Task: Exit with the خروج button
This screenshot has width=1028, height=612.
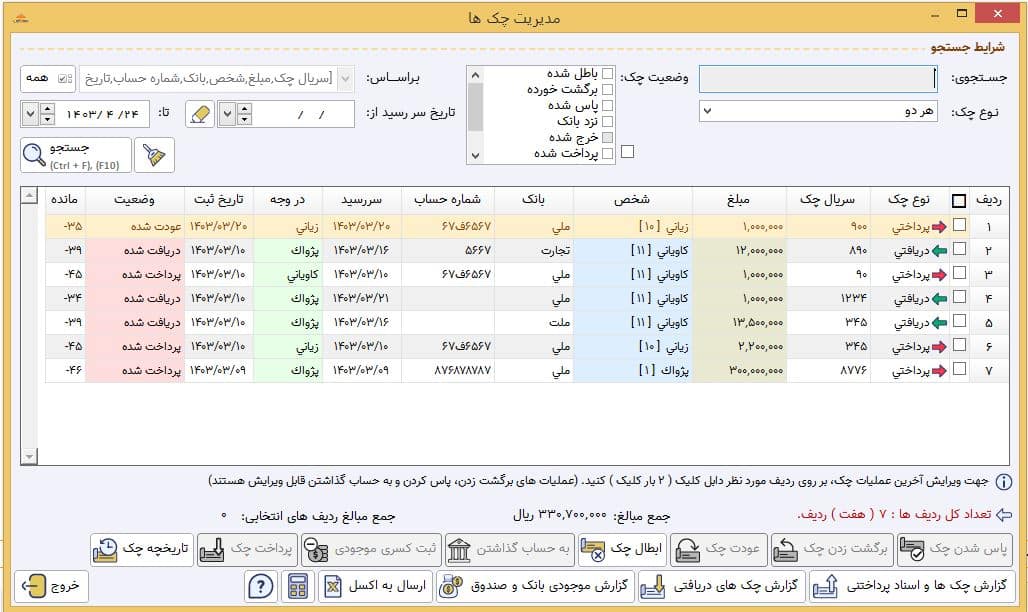Action: (51, 586)
